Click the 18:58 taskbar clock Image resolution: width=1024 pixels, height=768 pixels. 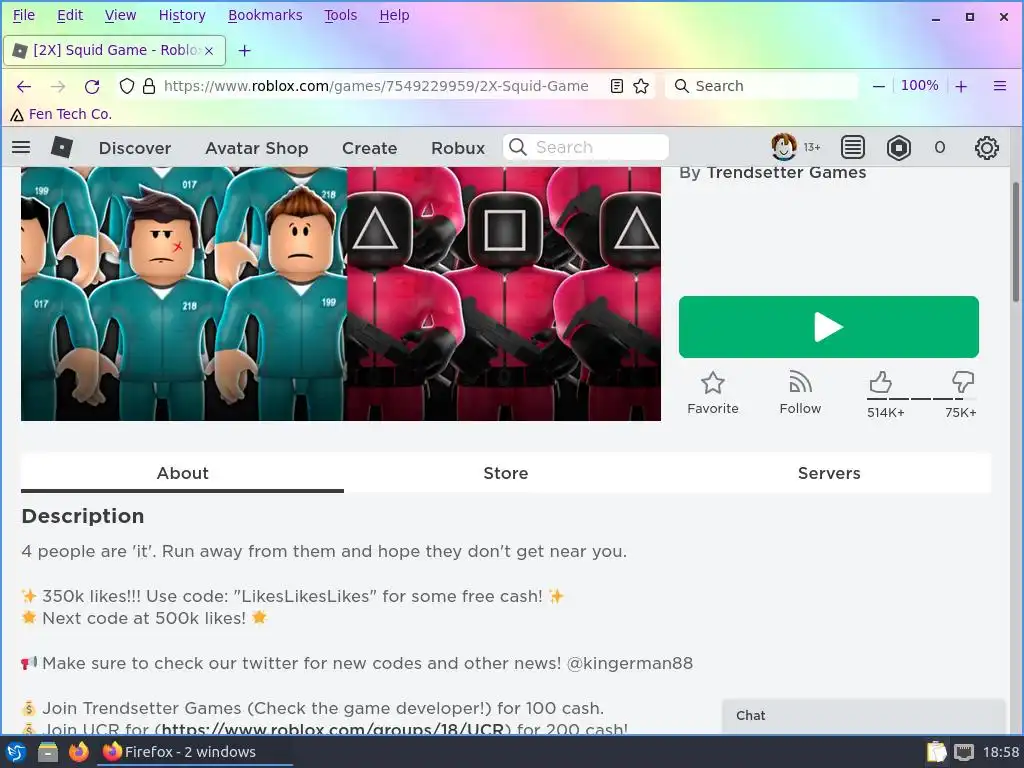click(x=1001, y=752)
